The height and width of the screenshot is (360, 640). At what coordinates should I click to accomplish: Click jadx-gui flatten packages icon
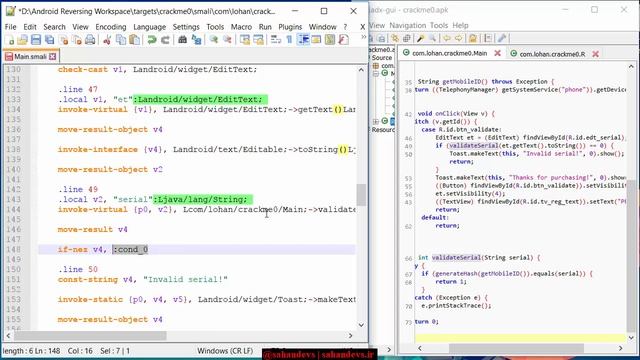[407, 38]
